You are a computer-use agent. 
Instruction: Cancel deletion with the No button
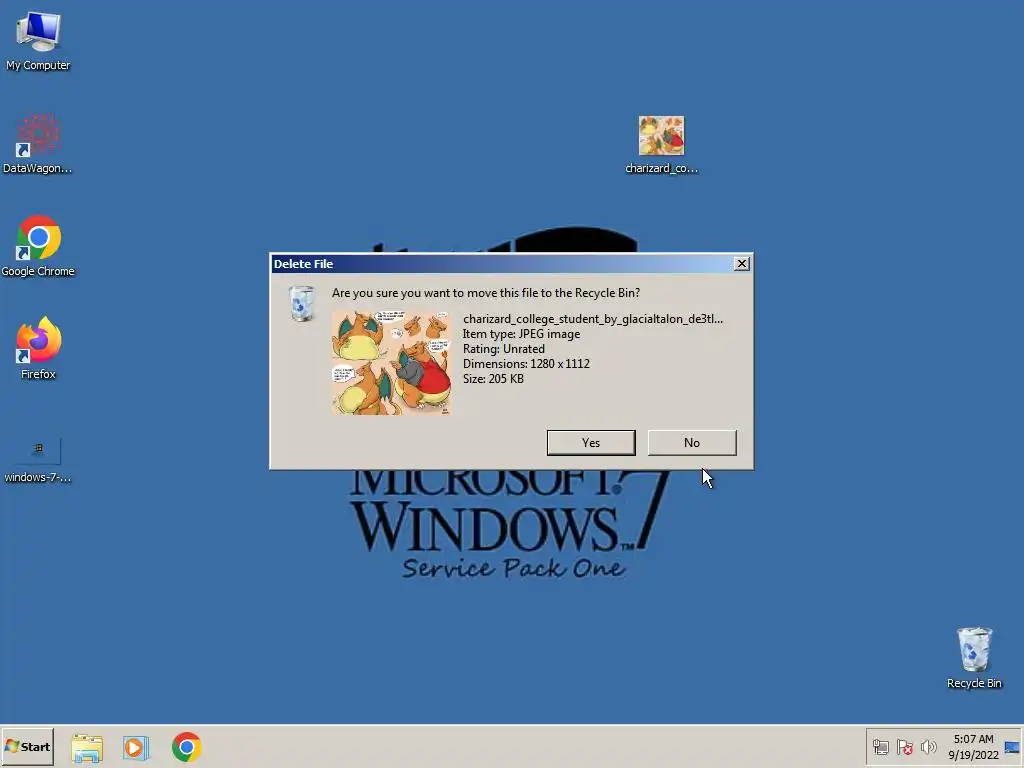click(x=692, y=443)
